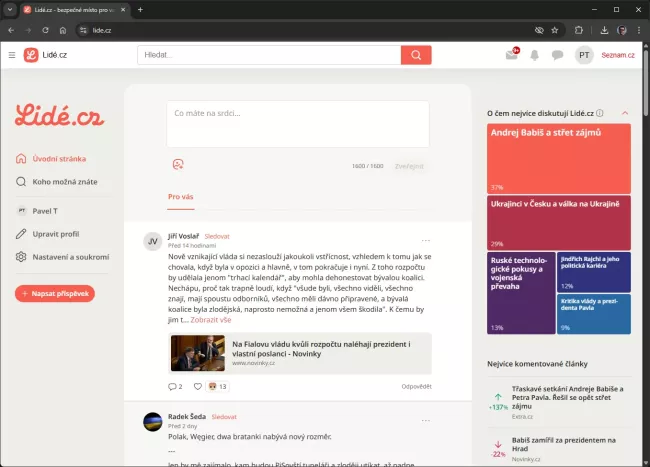
Task: Follow Radek Šeda via 'Sledovat'
Action: (x=224, y=416)
